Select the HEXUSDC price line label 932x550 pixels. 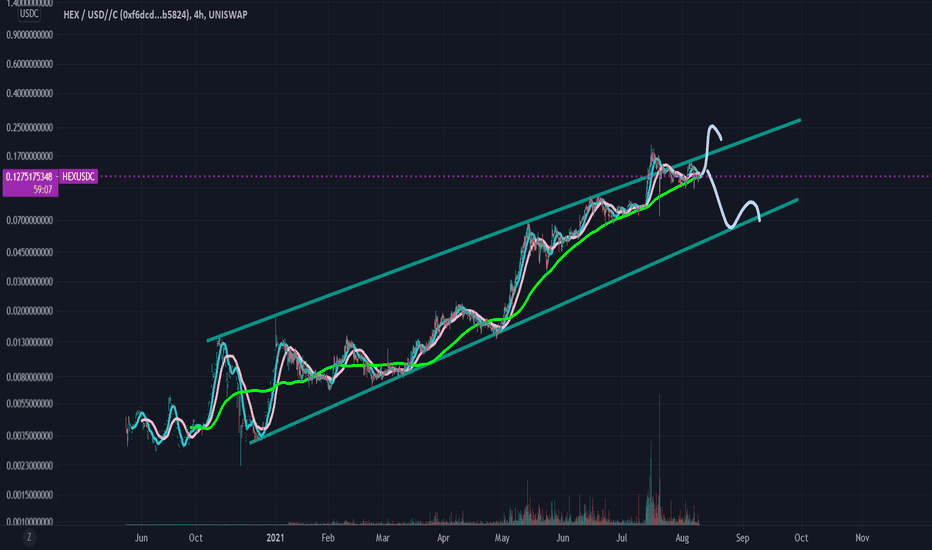tap(78, 177)
